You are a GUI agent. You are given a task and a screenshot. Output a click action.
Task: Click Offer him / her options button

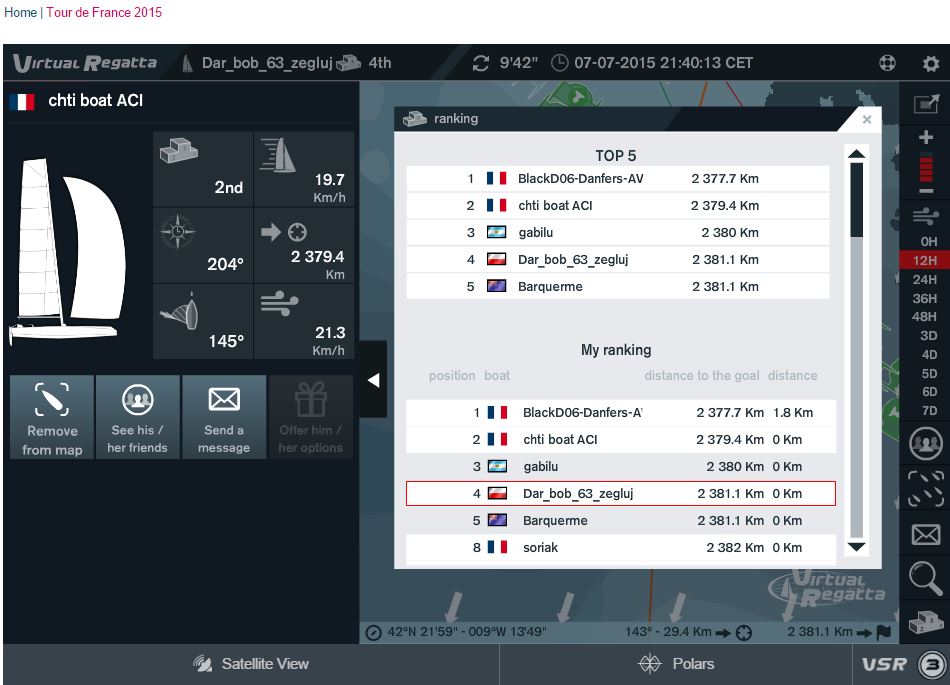tap(311, 417)
